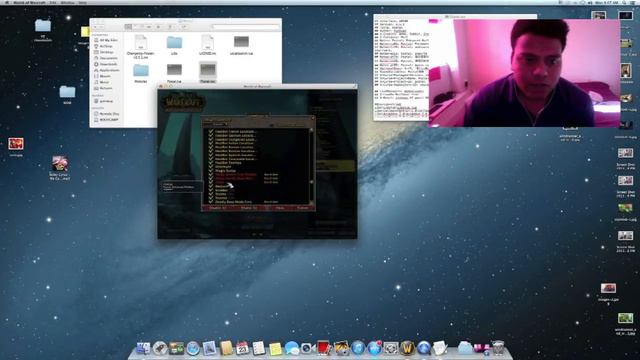
Task: Select Desktop in Finder sidebar
Action: click(x=104, y=52)
